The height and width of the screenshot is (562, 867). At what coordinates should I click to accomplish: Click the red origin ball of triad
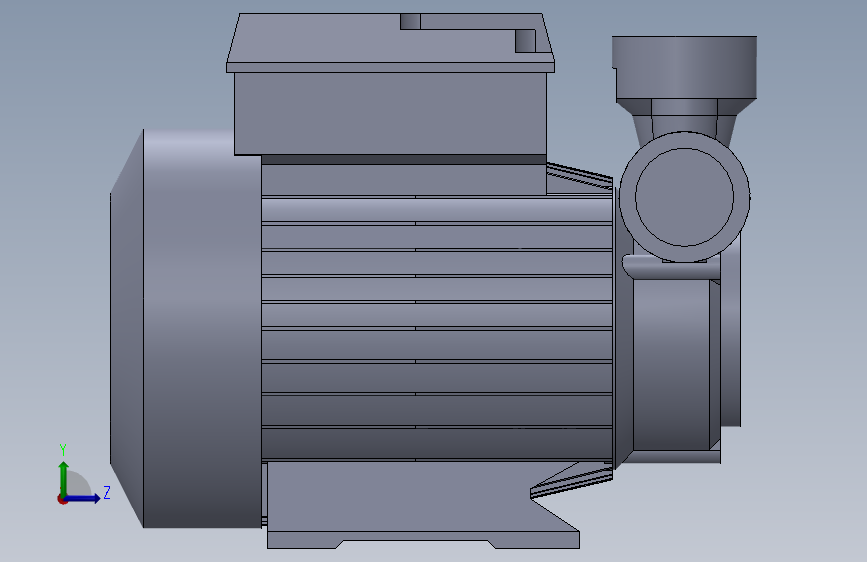[x=62, y=499]
